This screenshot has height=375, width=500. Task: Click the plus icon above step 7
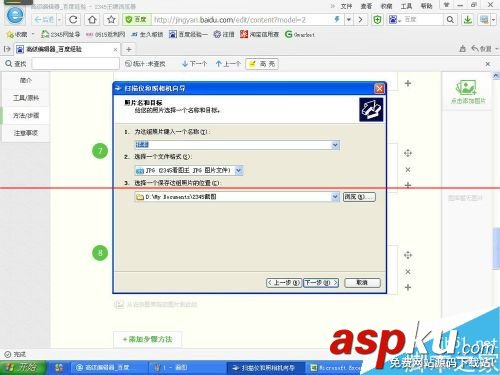(x=408, y=83)
